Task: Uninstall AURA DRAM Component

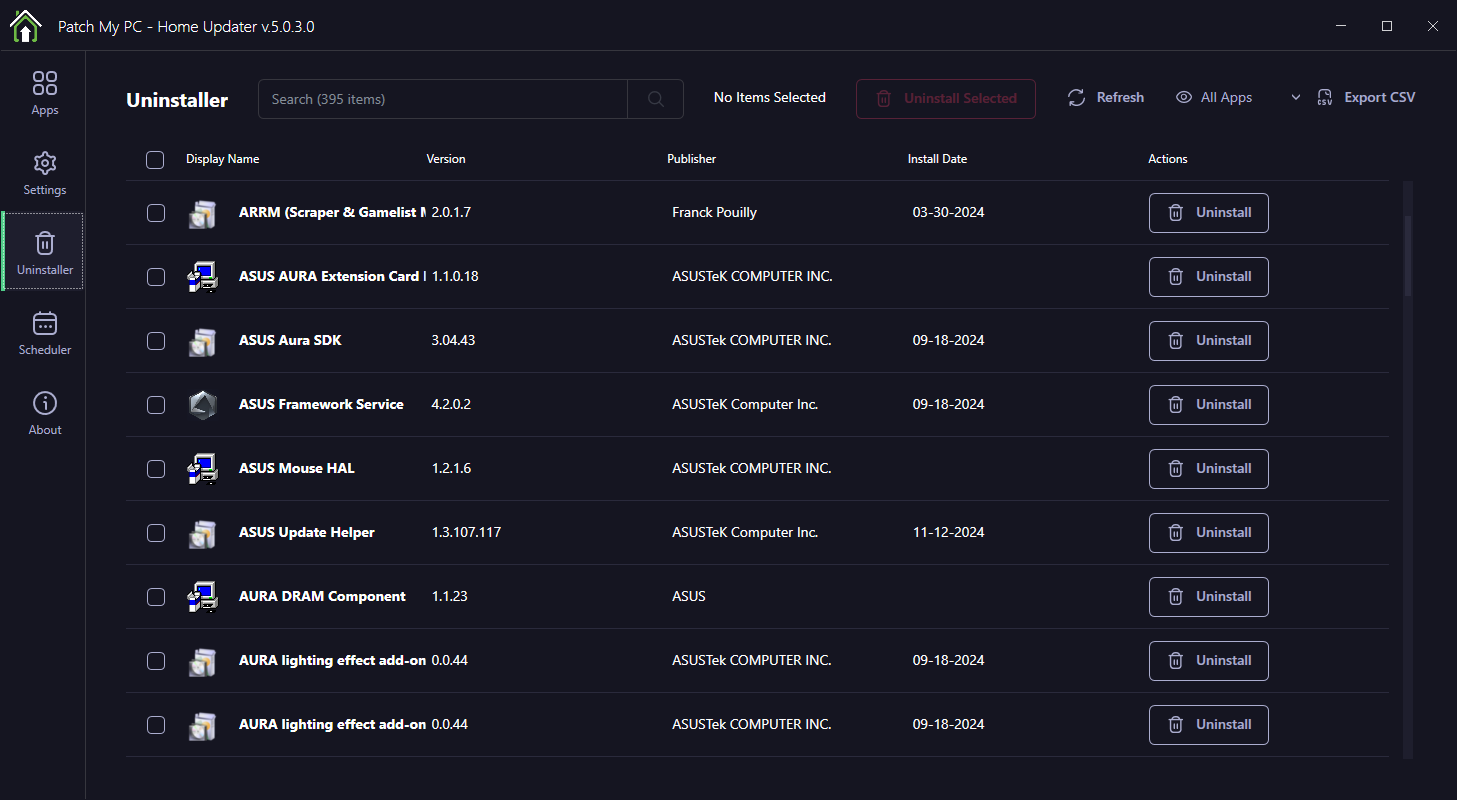Action: 1209,597
